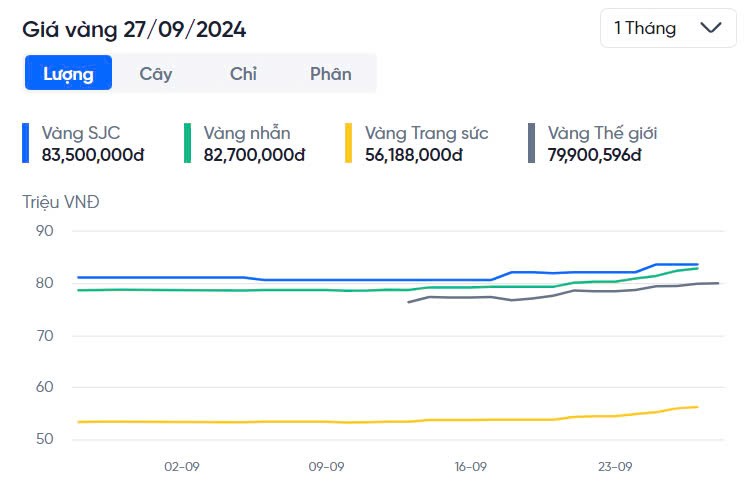
Task: Click the Giá vàng 27/09/2024 heading
Action: tap(134, 29)
